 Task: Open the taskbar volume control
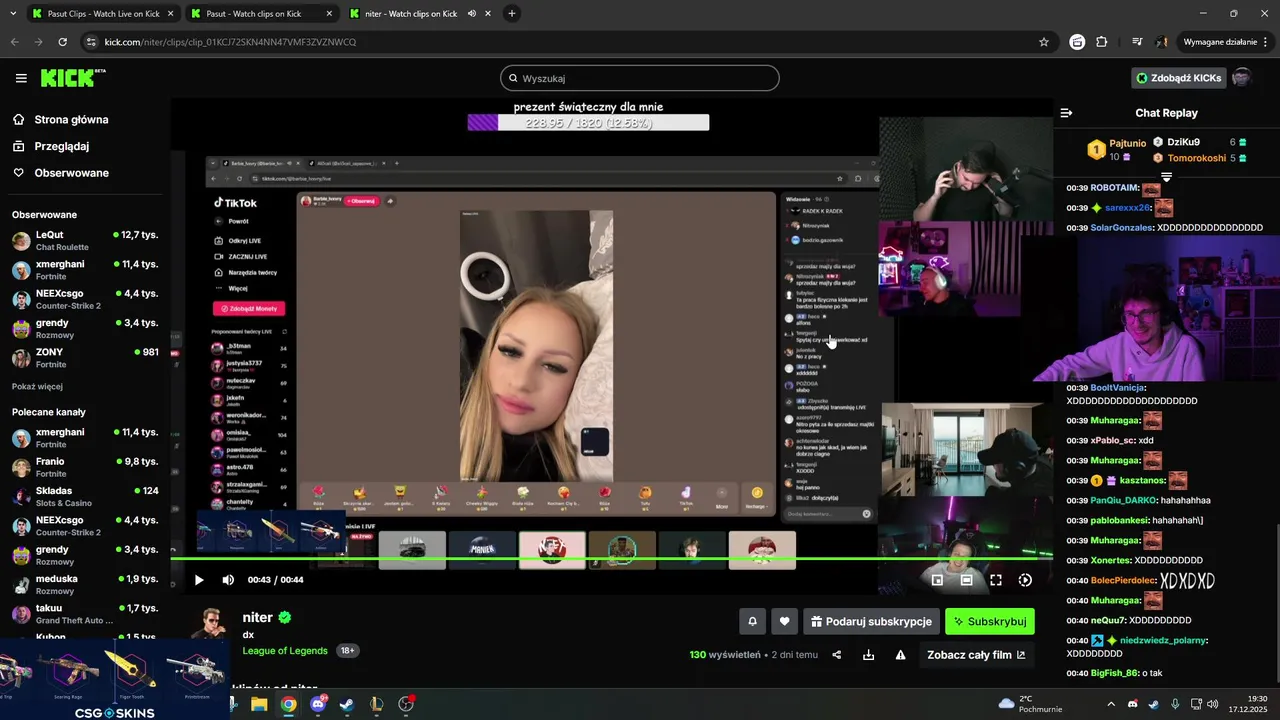pyautogui.click(x=1213, y=704)
